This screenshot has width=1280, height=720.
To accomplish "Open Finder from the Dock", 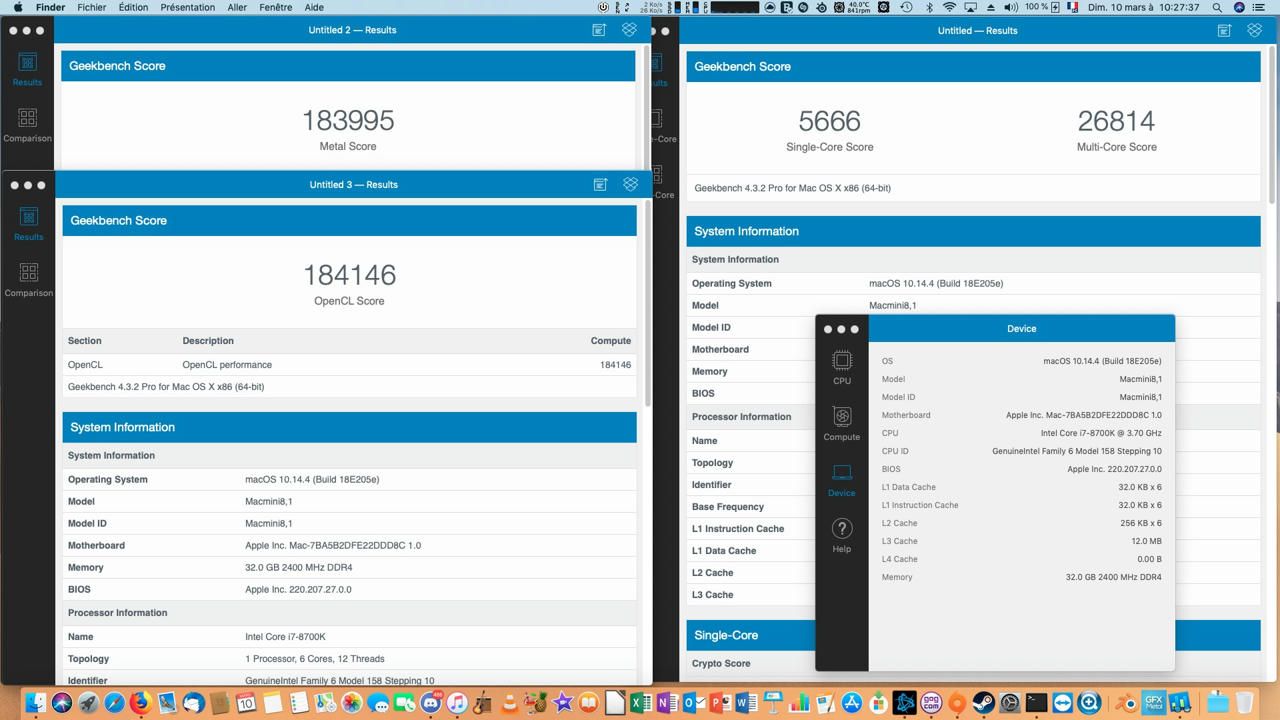I will click(36, 703).
